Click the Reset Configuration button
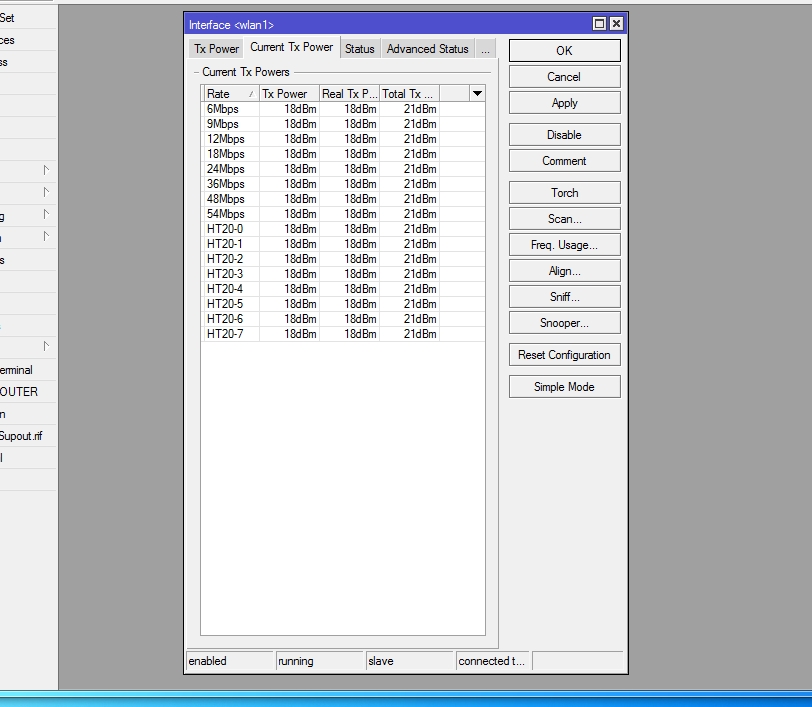 click(x=564, y=355)
